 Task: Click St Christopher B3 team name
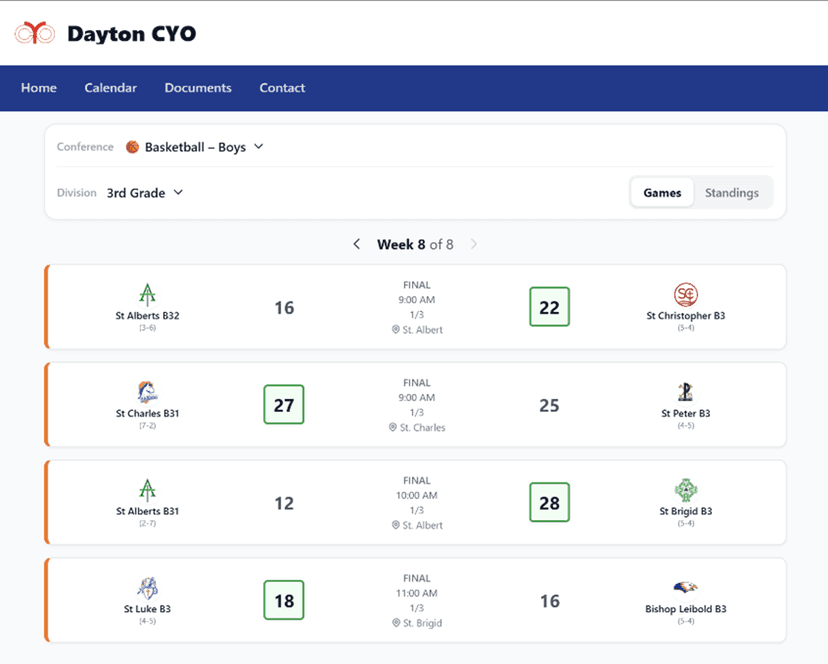[x=685, y=315]
